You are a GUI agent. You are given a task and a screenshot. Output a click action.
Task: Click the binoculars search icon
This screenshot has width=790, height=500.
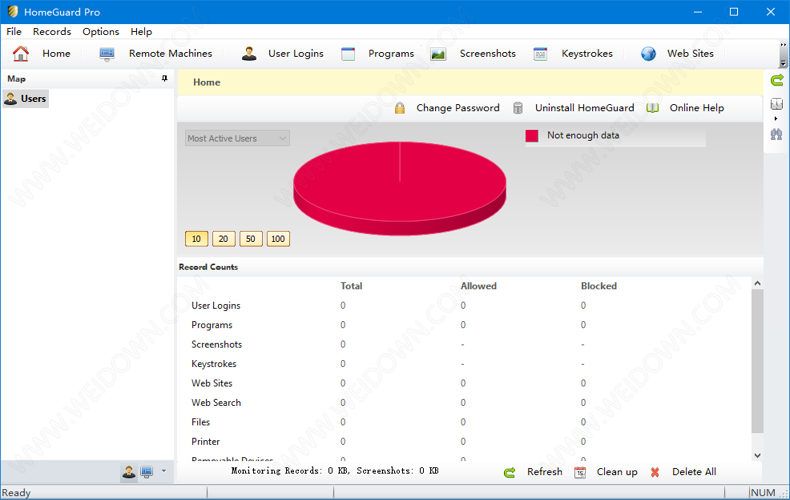776,133
